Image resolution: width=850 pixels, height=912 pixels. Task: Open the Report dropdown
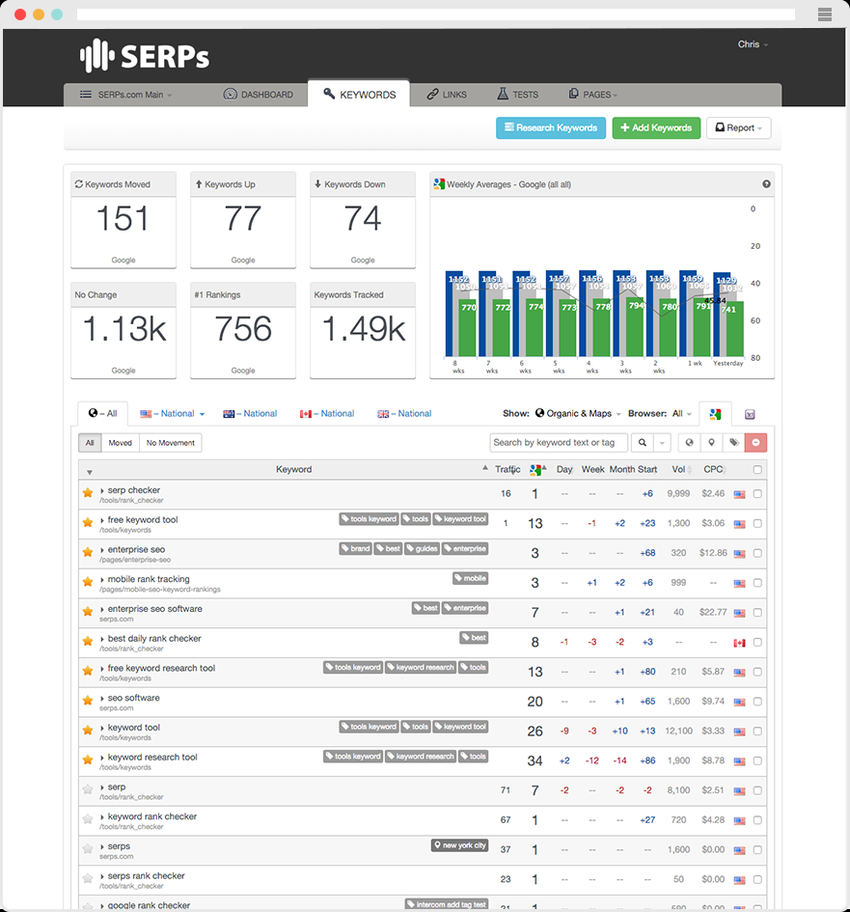tap(738, 128)
